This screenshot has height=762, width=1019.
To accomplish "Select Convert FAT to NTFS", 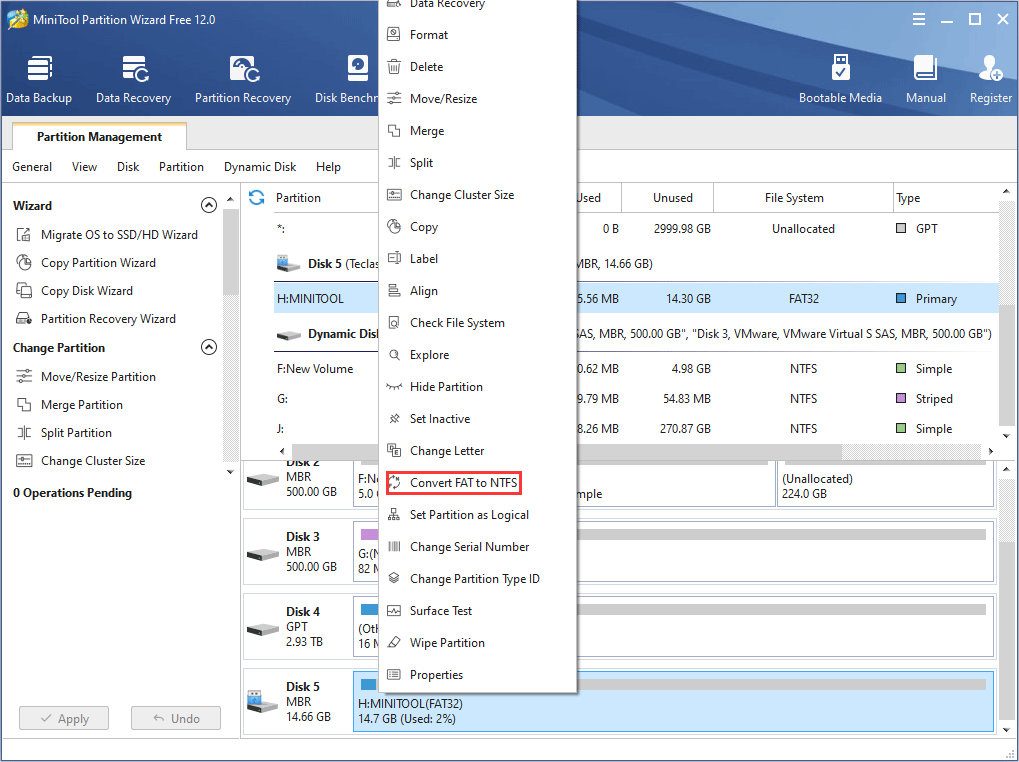I will click(478, 483).
